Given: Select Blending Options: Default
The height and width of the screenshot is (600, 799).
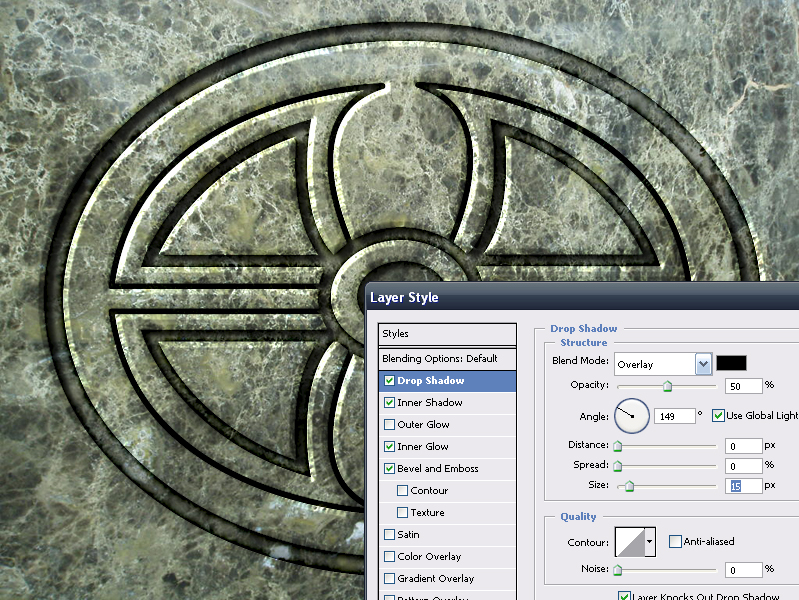Looking at the screenshot, I should tap(447, 358).
